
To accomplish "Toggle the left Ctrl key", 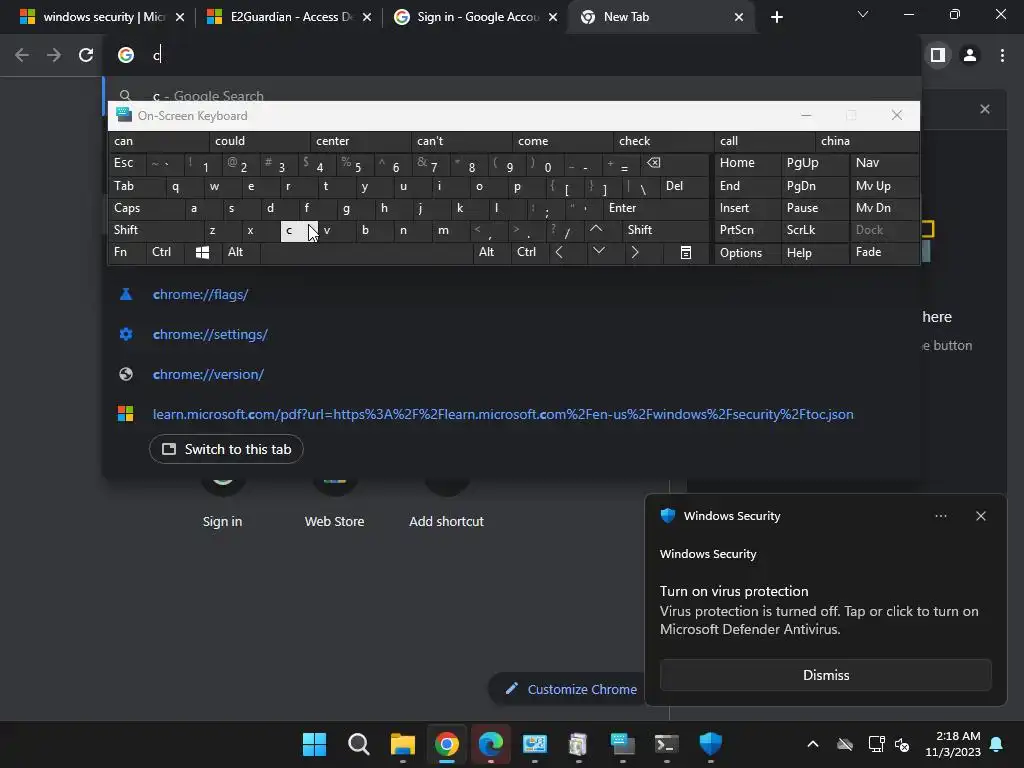I will point(165,252).
